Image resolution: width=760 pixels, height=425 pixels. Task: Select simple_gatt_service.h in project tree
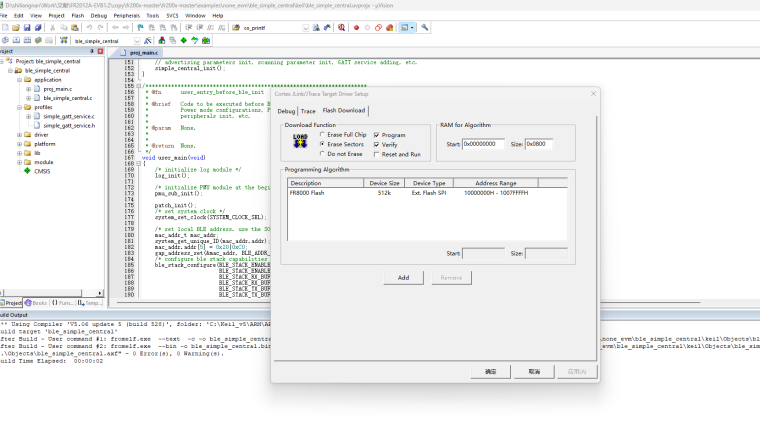pyautogui.click(x=64, y=126)
